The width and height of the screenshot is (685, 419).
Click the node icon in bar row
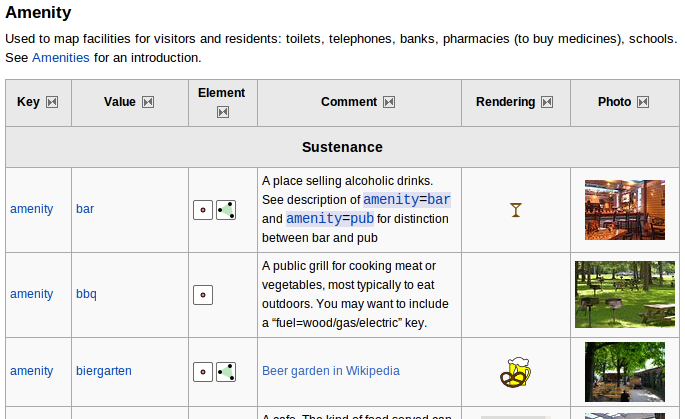click(x=203, y=210)
